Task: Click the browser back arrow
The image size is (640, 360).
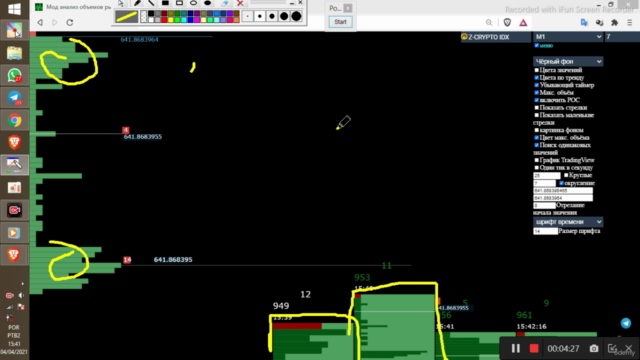Action: click(x=40, y=22)
